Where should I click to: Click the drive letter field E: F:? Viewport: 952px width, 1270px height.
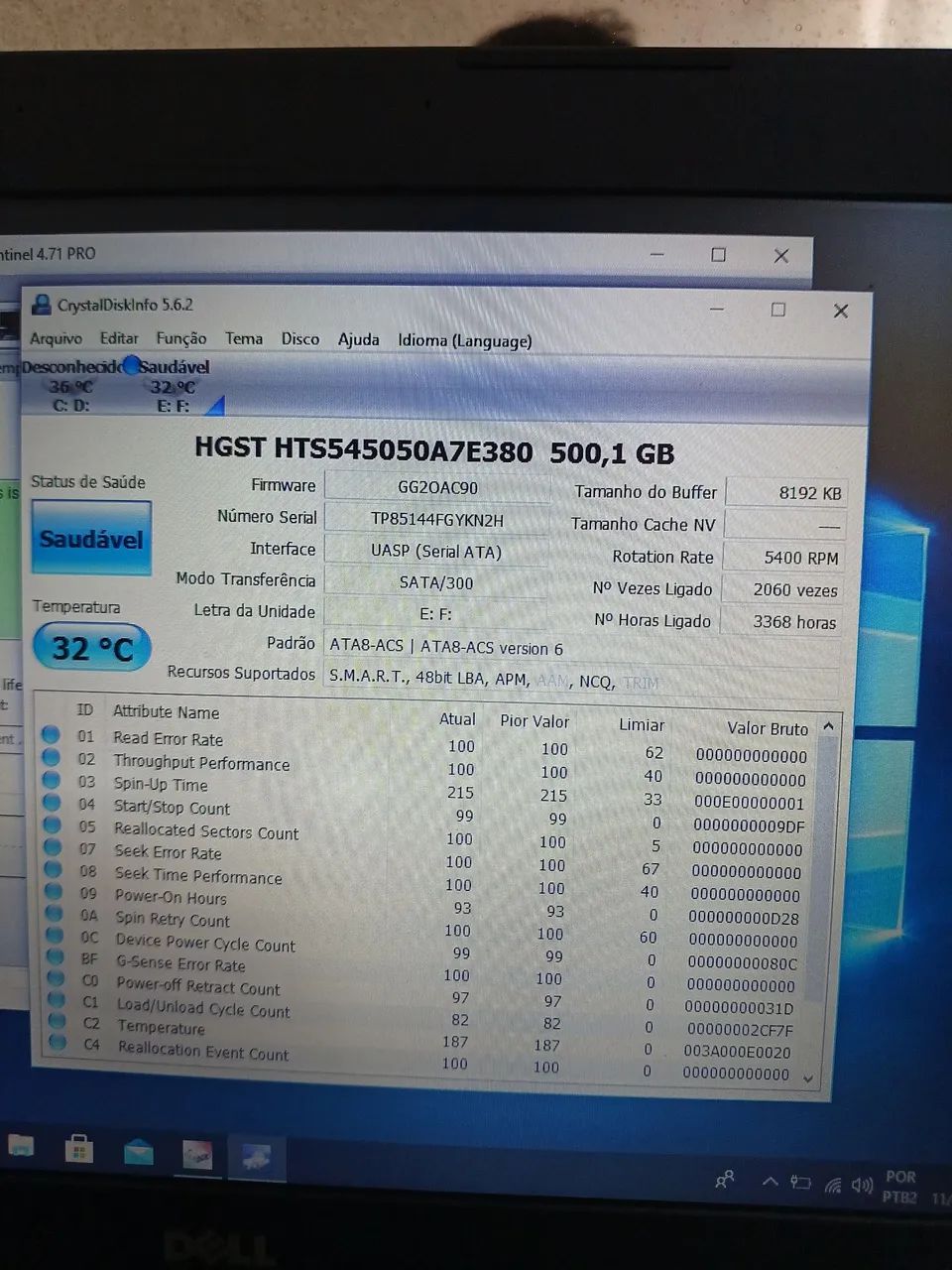coord(435,614)
